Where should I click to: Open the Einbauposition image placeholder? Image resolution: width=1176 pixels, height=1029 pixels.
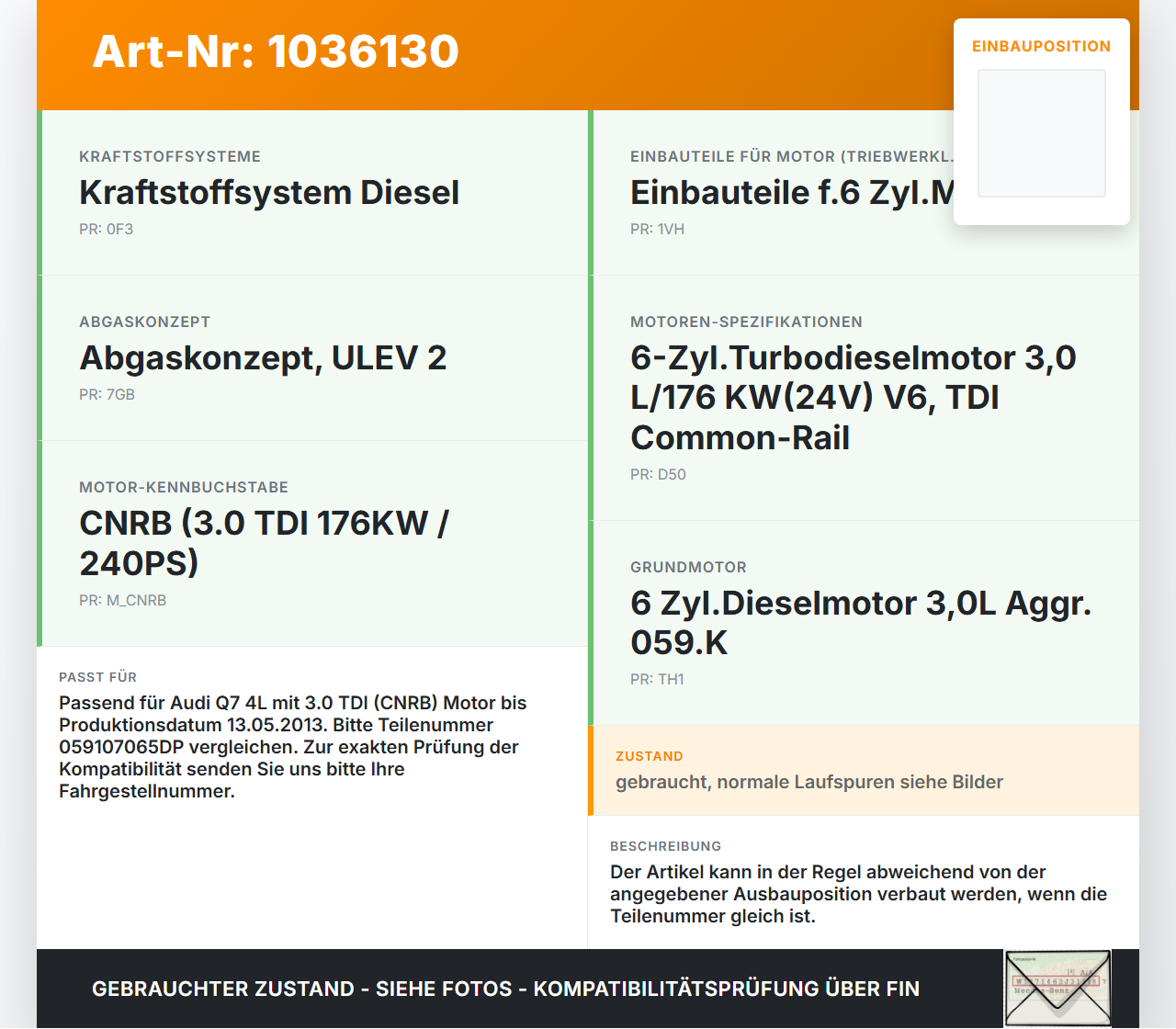point(1042,133)
